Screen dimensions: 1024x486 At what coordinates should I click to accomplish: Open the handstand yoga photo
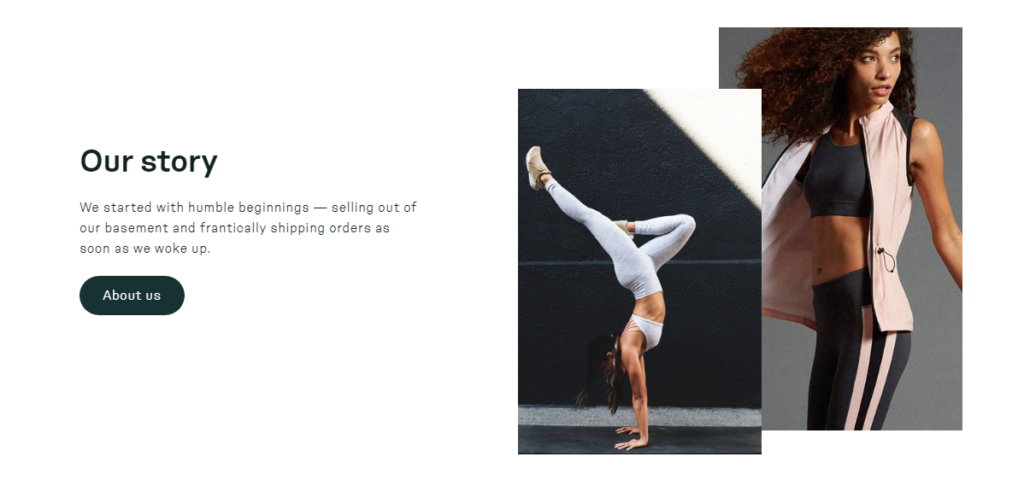click(x=639, y=271)
